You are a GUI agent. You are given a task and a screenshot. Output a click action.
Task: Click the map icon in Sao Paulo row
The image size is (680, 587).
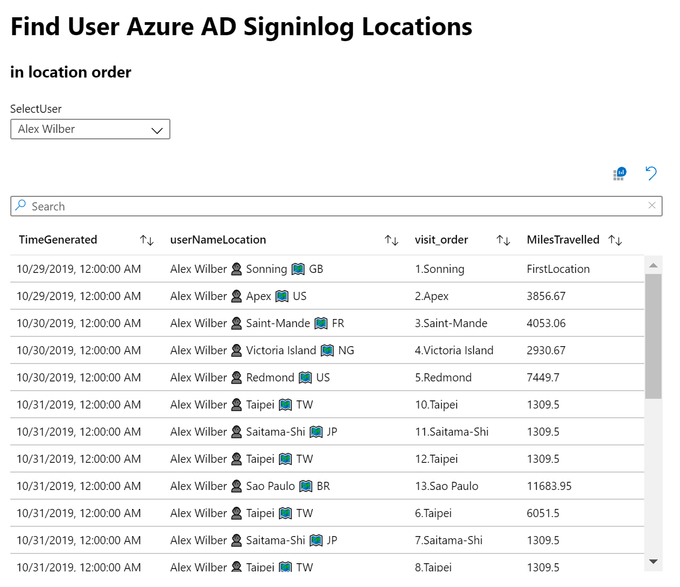pyautogui.click(x=306, y=486)
